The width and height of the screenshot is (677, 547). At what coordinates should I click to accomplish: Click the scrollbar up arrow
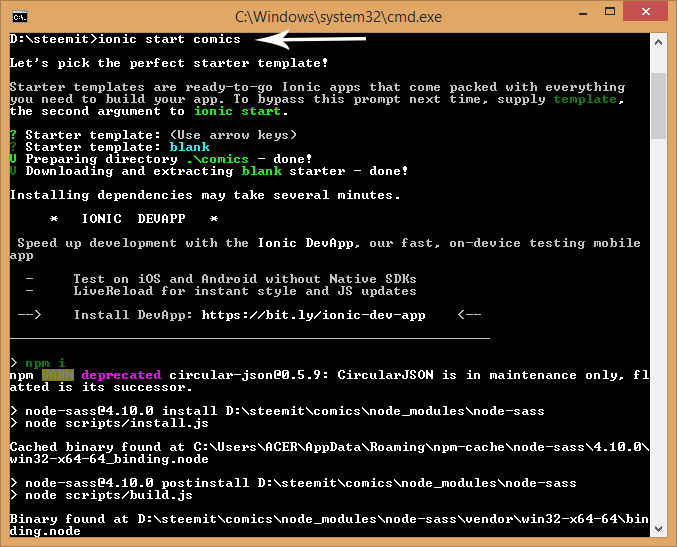click(x=658, y=42)
